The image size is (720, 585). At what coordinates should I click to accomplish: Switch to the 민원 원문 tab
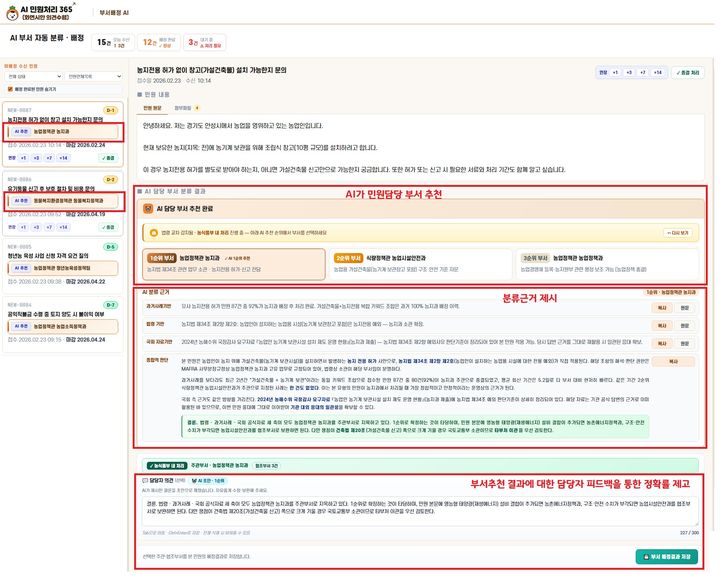(152, 108)
